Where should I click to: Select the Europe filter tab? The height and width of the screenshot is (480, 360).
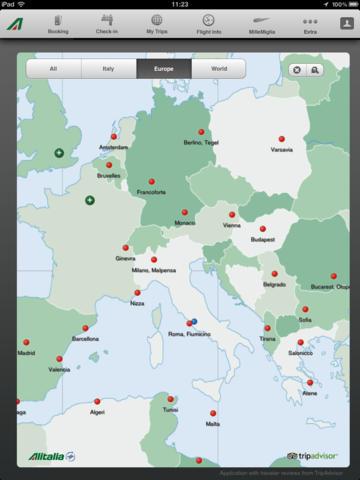coord(164,69)
